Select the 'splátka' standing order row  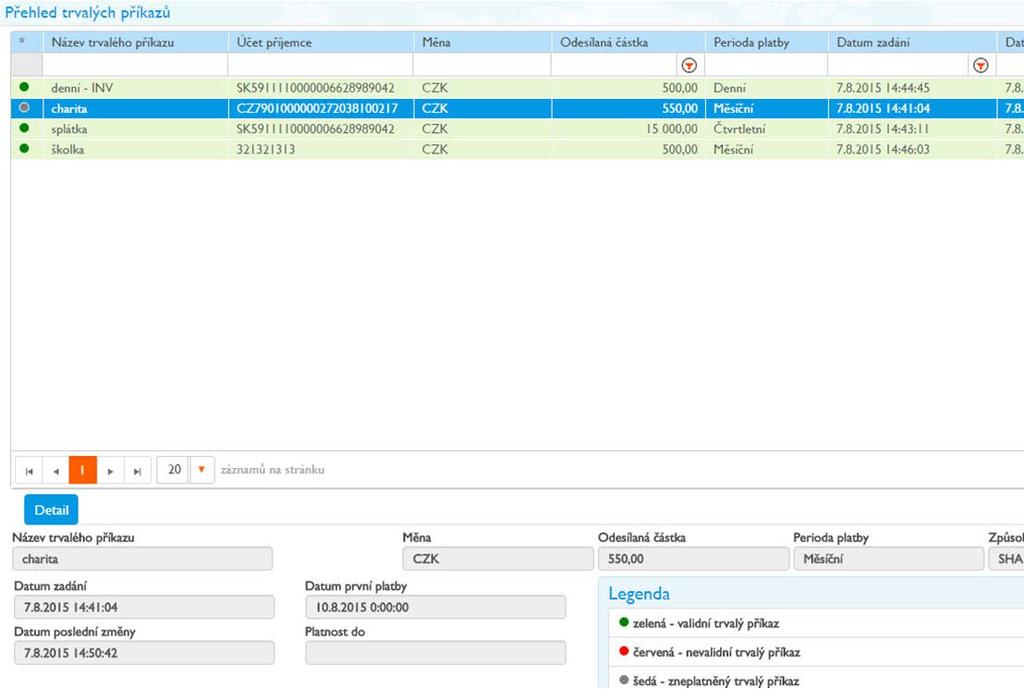point(517,129)
